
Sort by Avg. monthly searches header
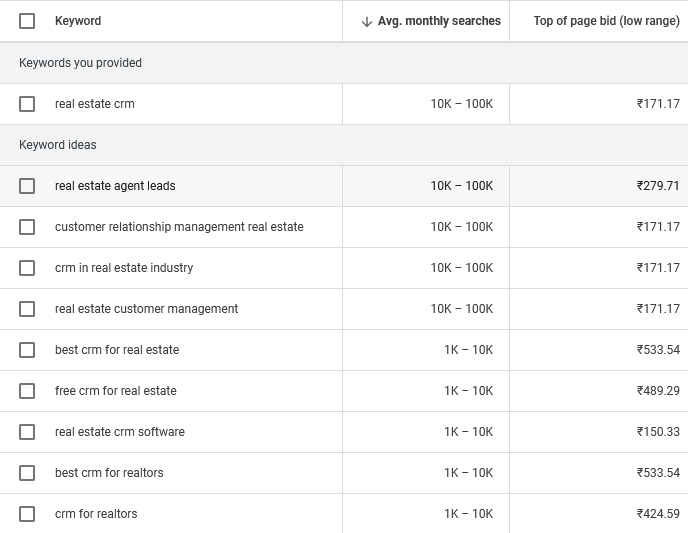[439, 21]
